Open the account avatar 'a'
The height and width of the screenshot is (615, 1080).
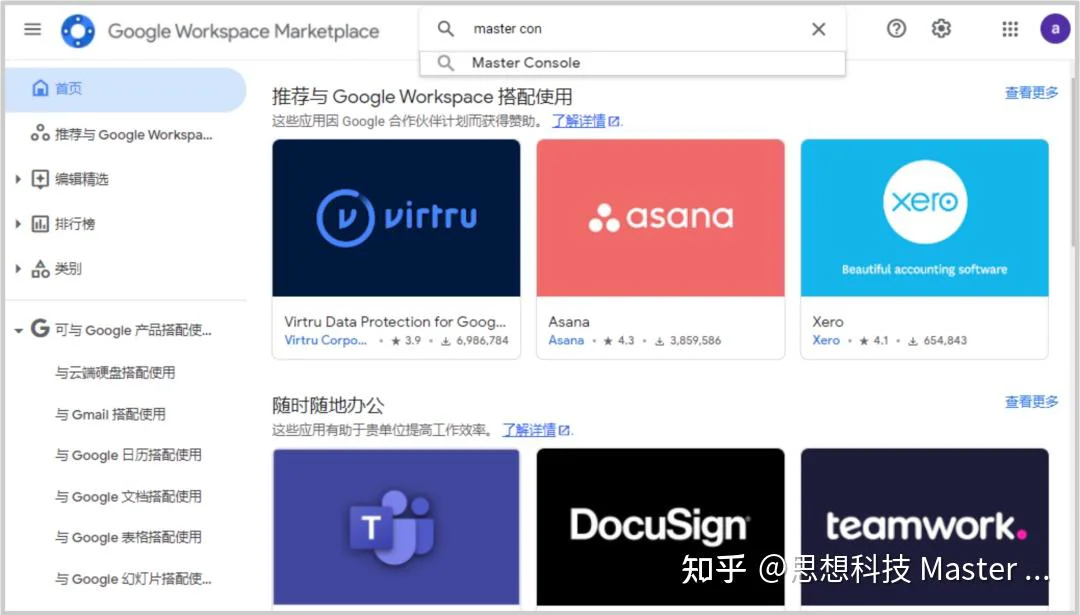click(1055, 29)
